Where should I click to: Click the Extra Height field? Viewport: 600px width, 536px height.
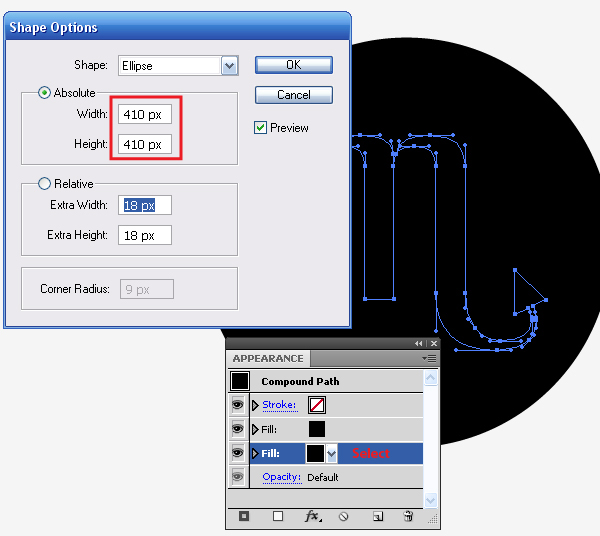pos(145,235)
